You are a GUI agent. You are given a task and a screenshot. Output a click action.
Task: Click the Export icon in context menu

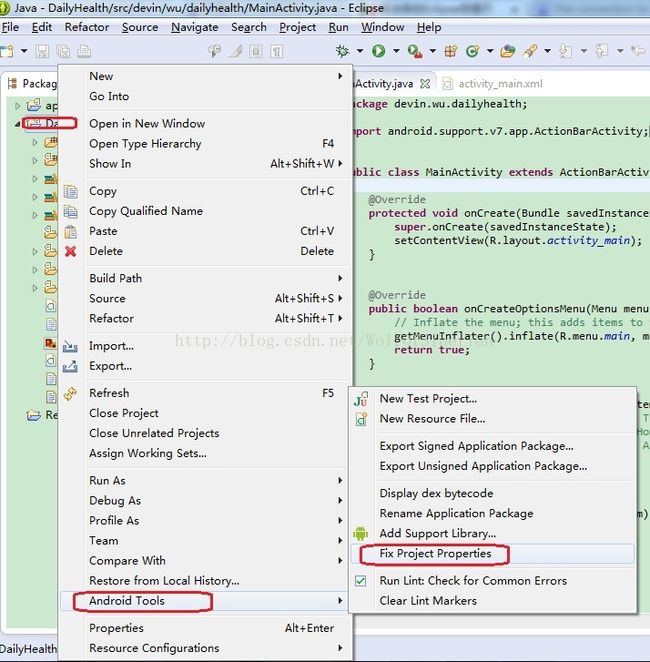70,366
